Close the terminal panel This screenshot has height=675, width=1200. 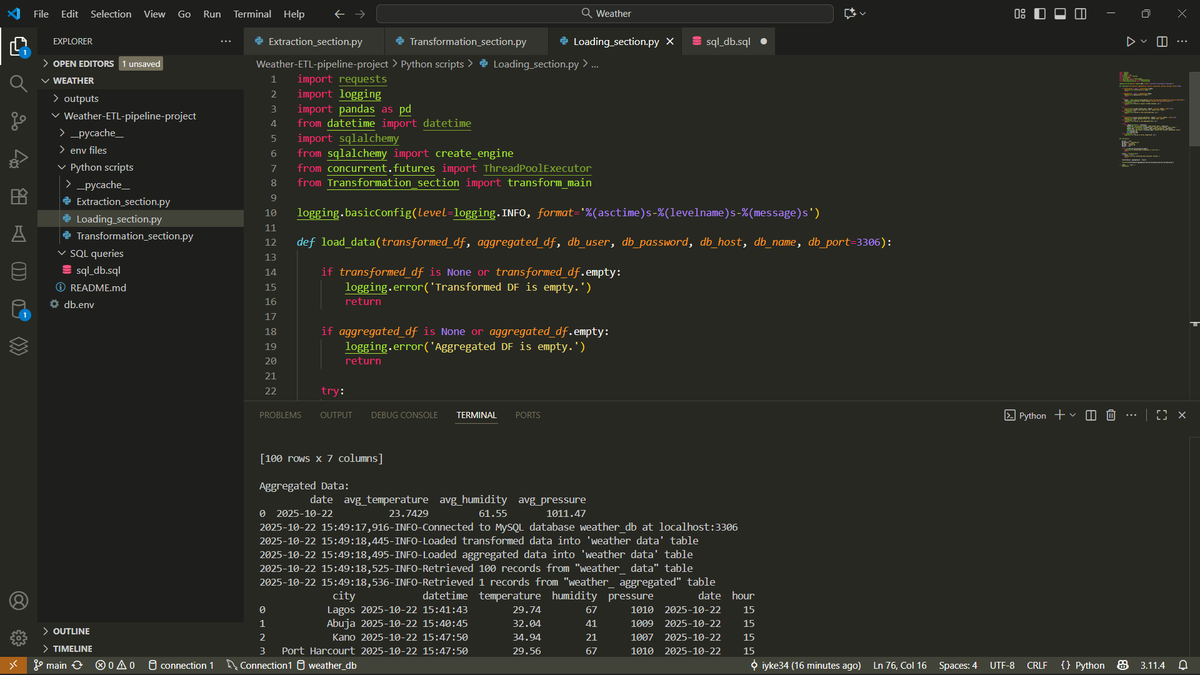pos(1182,415)
